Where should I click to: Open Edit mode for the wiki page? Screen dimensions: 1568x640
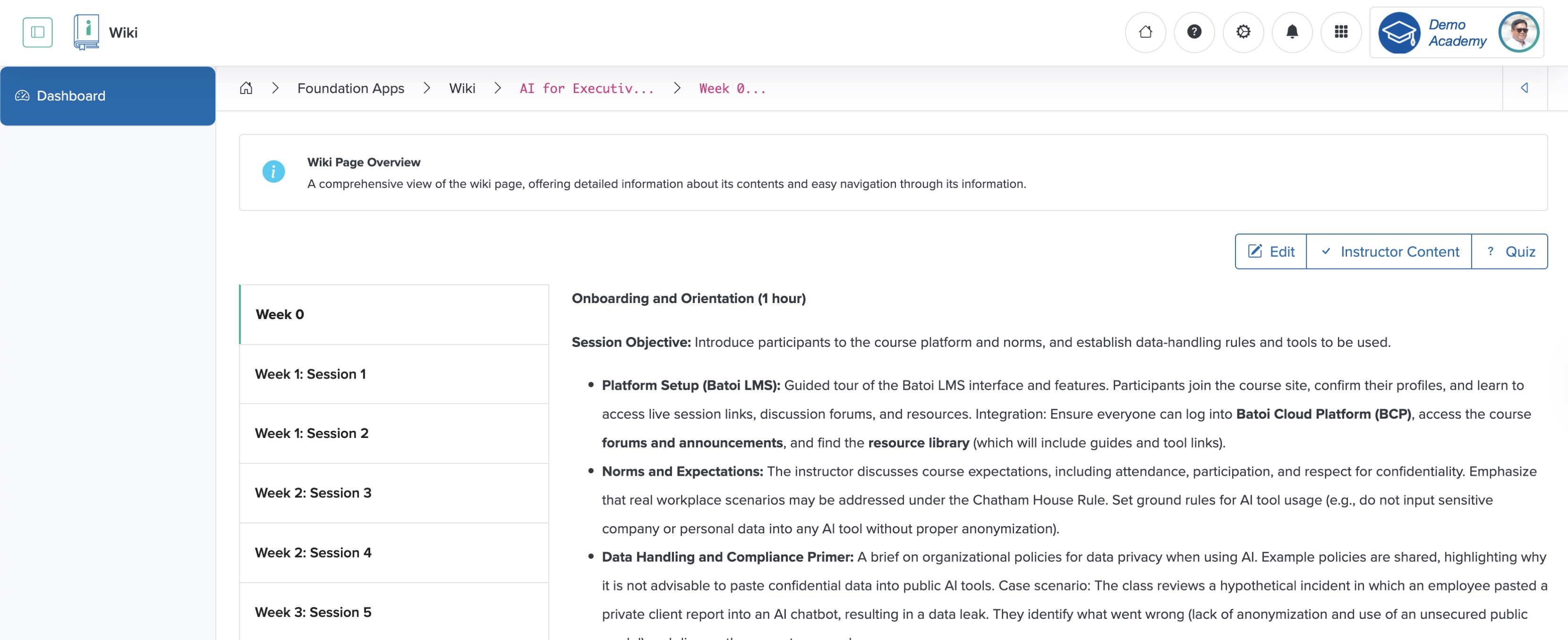coord(1270,251)
